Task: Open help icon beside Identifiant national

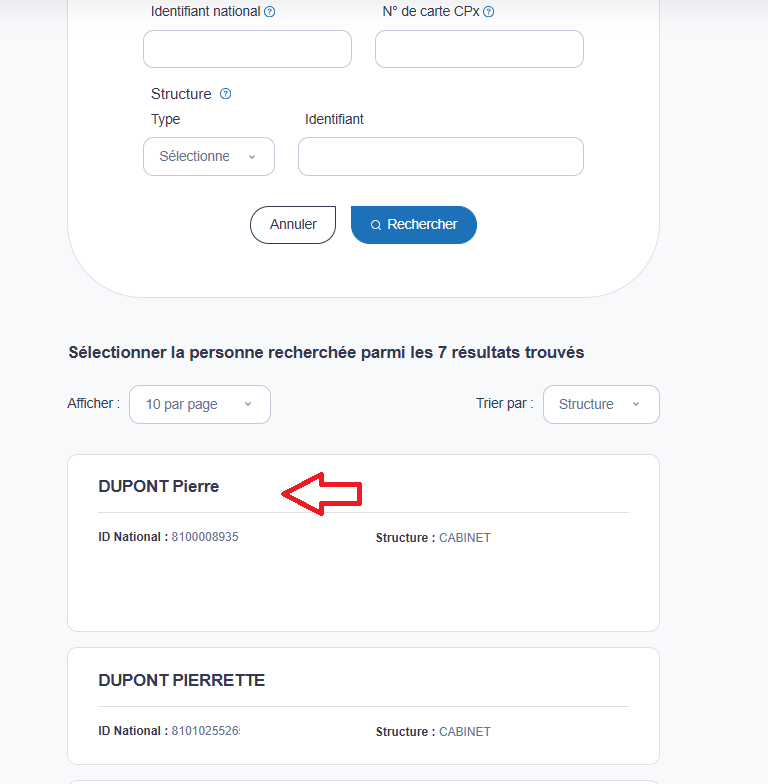Action: coord(270,12)
